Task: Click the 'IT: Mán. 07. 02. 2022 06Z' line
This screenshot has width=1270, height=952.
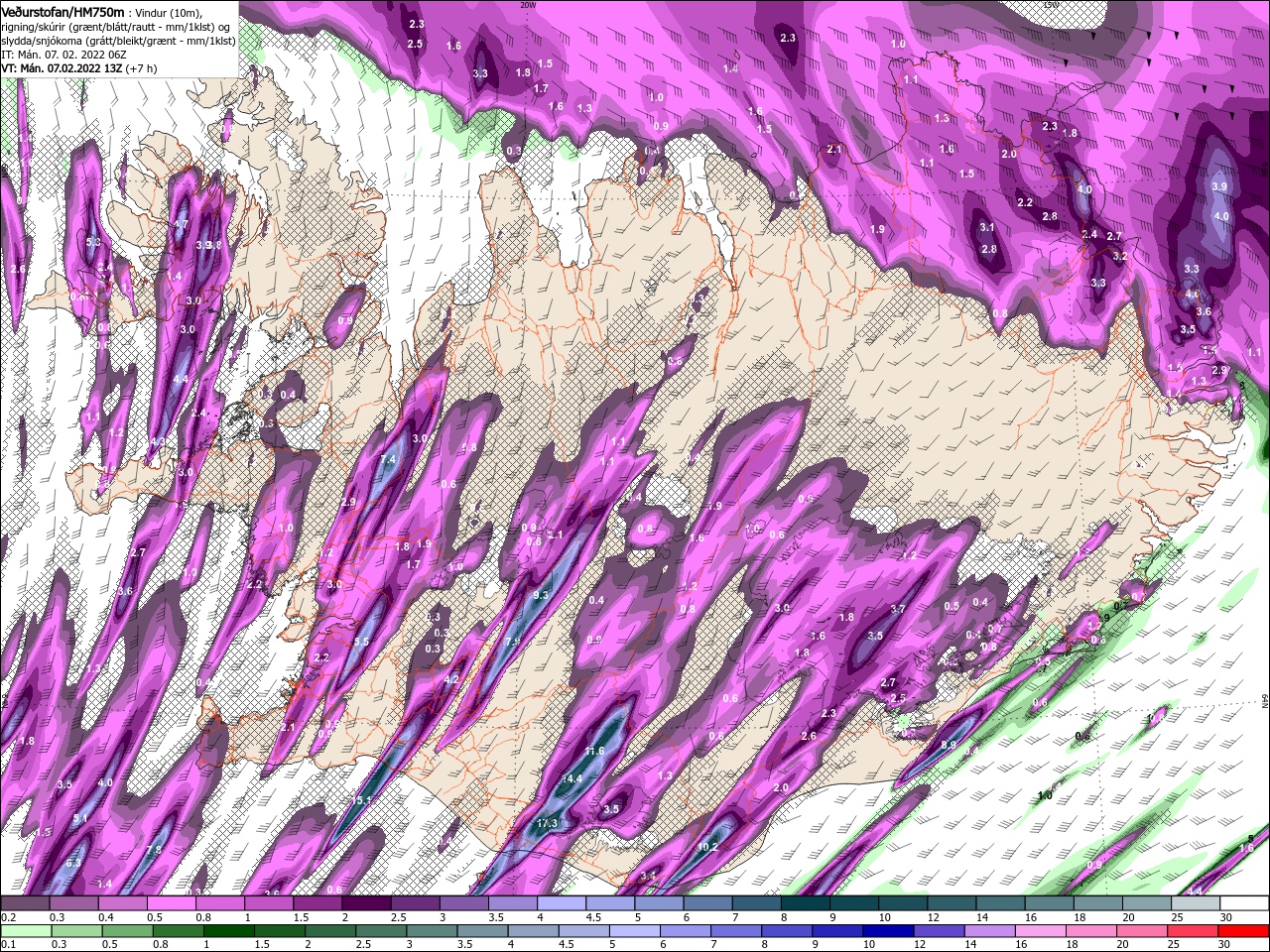Action: [63, 55]
